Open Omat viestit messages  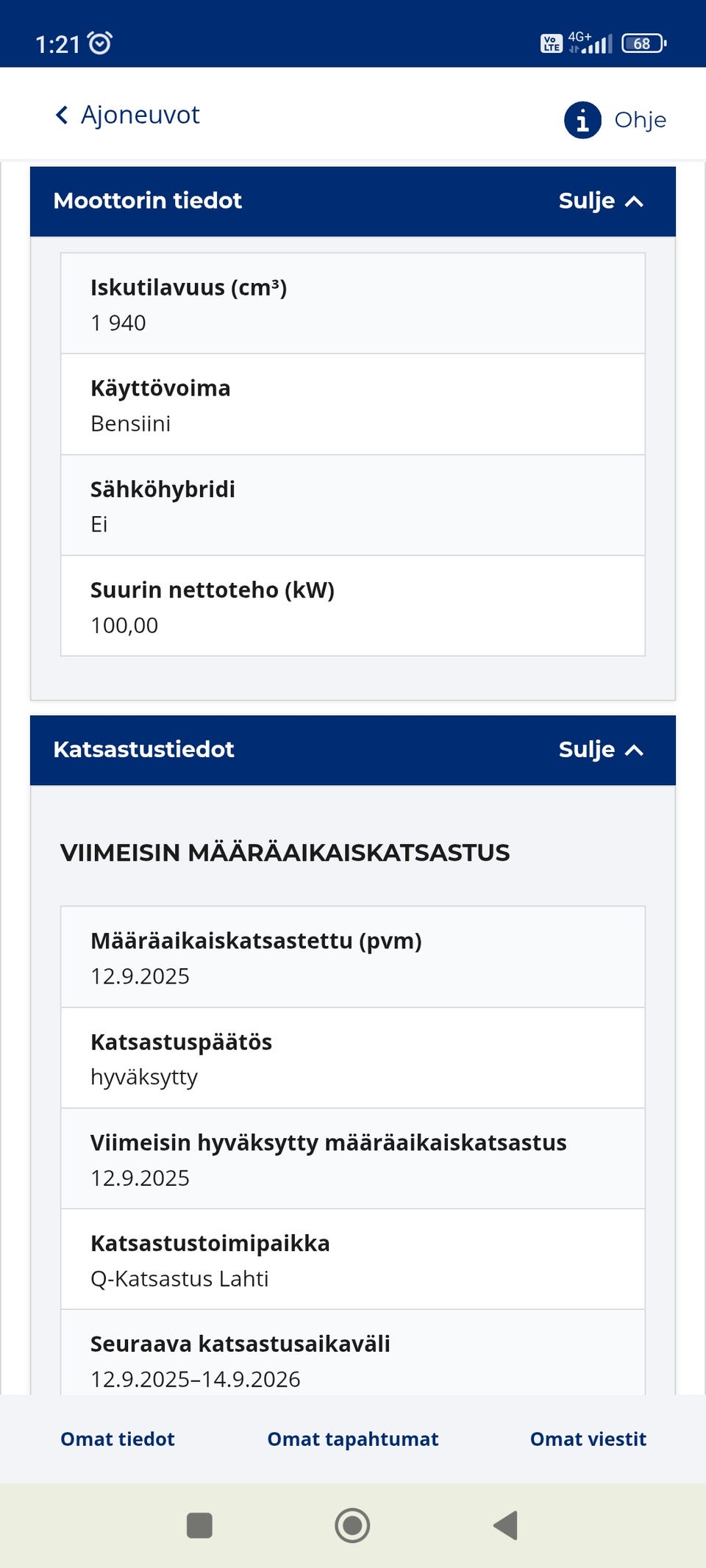point(588,1439)
